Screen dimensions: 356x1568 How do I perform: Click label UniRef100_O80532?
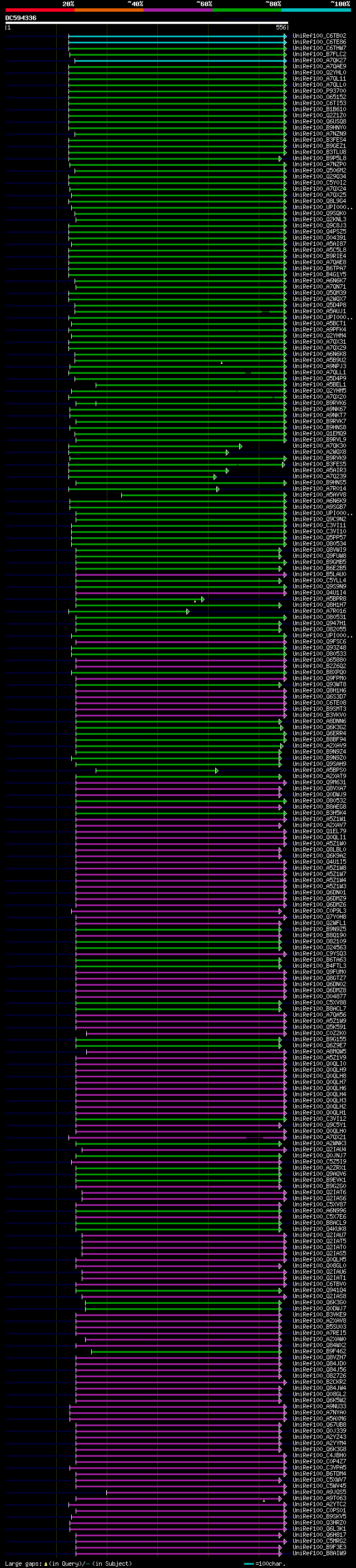(x=319, y=800)
